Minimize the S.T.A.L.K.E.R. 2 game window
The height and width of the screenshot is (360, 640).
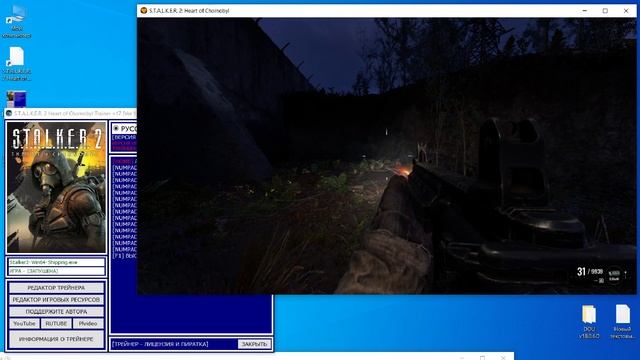click(584, 11)
